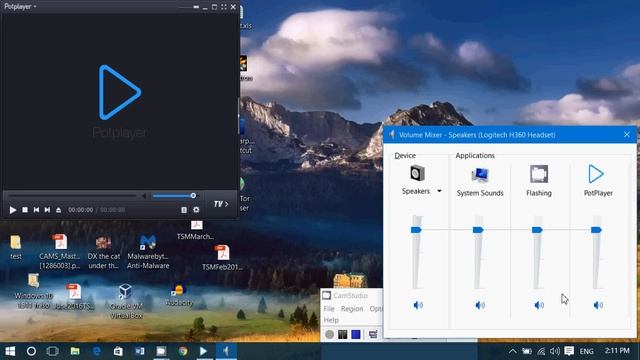The width and height of the screenshot is (640, 360).
Task: Click the CamStudio pause button
Action: tap(342, 334)
